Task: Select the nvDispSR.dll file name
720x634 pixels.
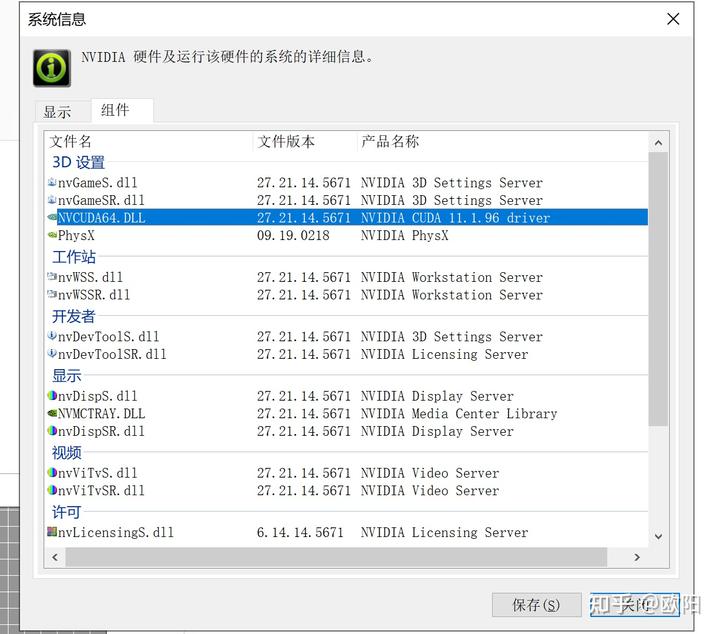Action: tap(101, 431)
